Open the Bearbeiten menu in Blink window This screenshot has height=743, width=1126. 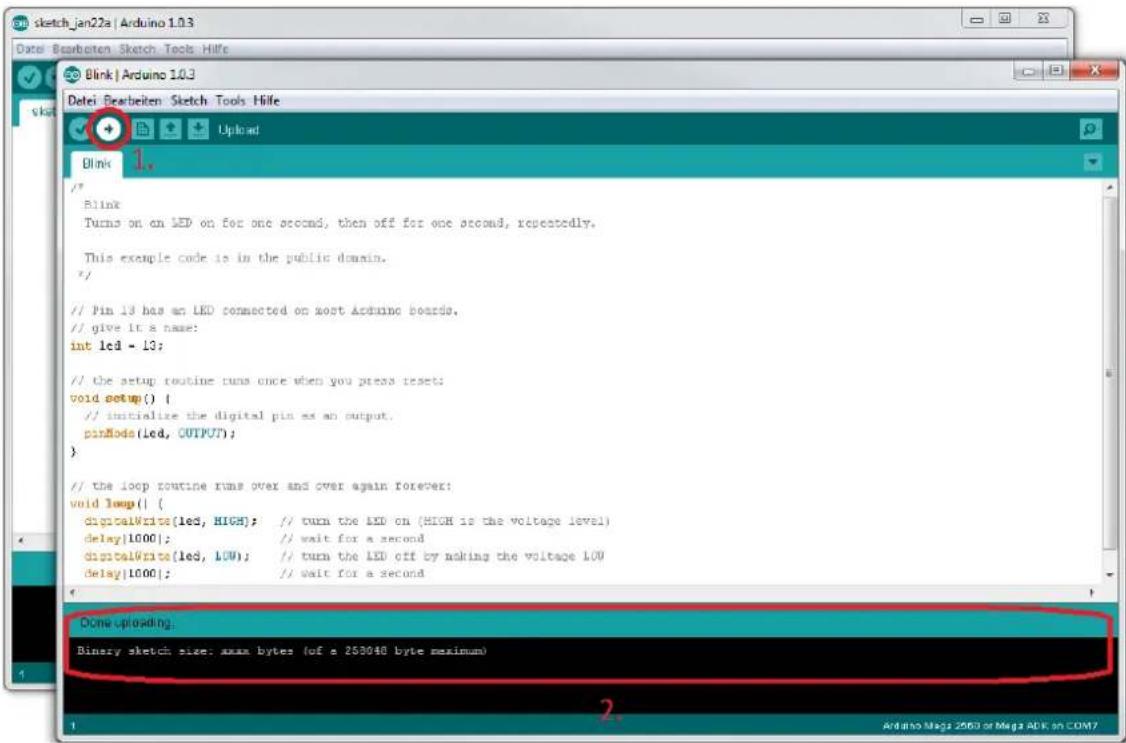(133, 101)
